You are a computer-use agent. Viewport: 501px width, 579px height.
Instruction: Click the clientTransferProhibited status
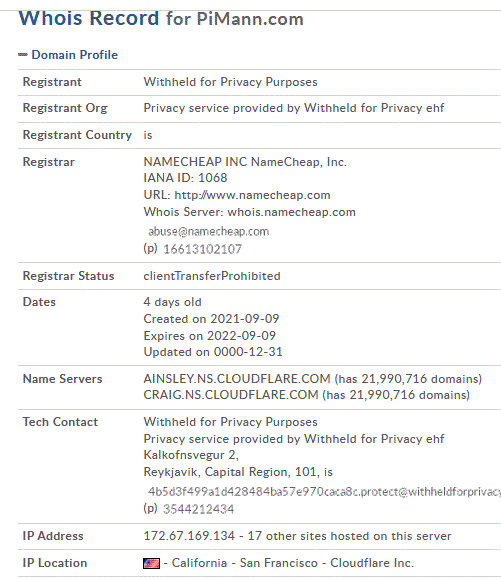tap(212, 276)
